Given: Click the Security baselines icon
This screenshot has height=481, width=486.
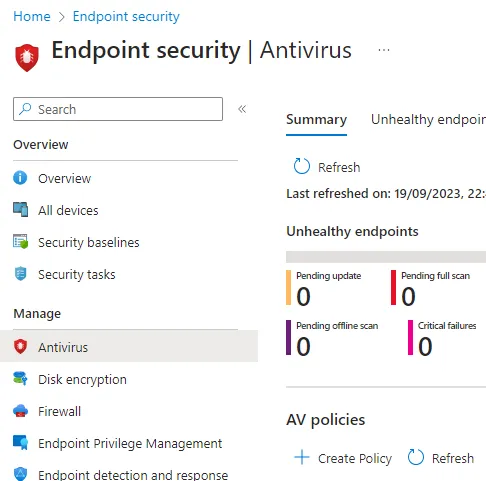Looking at the screenshot, I should pos(20,242).
